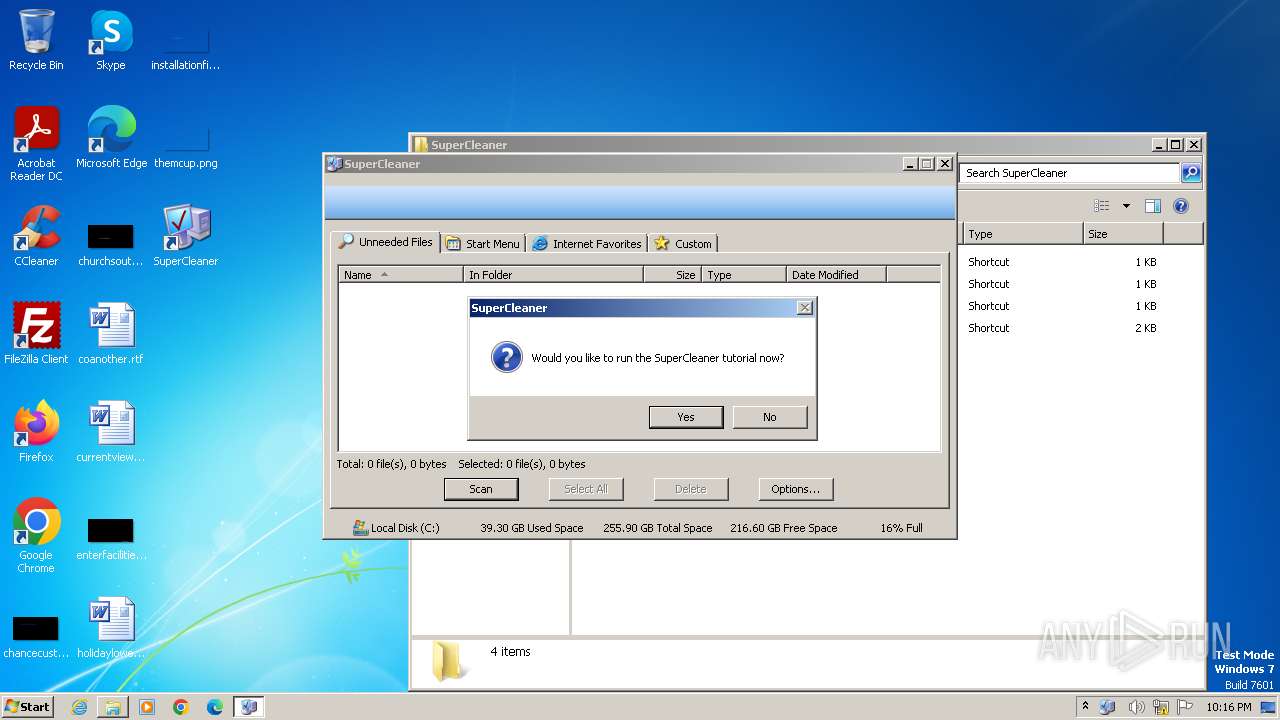Open Explorer help icon
Image resolution: width=1280 pixels, height=720 pixels.
point(1181,206)
